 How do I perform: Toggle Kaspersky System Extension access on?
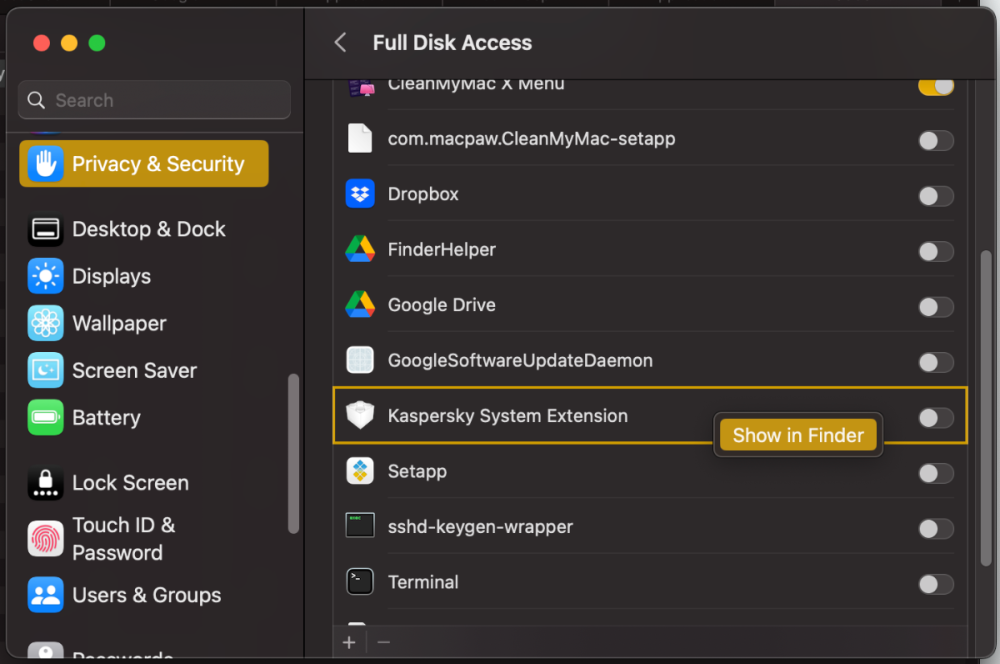[x=936, y=418]
